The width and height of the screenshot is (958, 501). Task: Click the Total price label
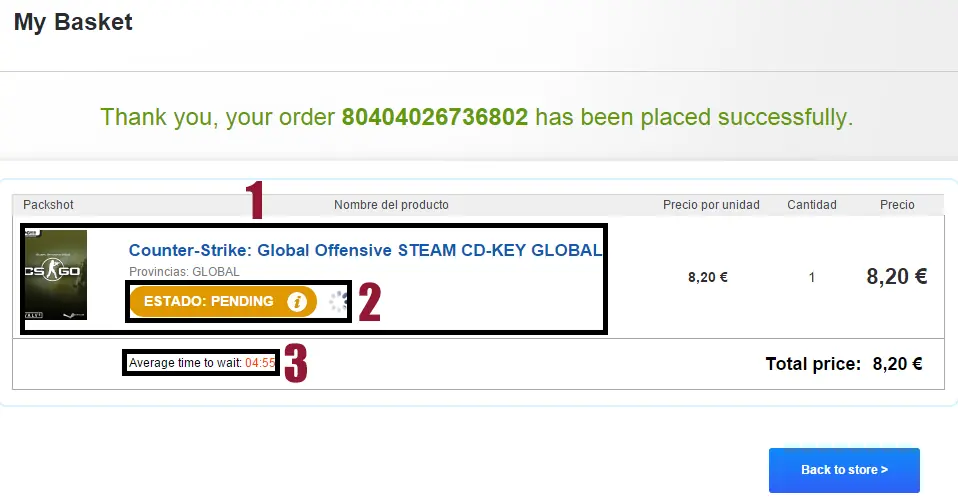tap(812, 364)
